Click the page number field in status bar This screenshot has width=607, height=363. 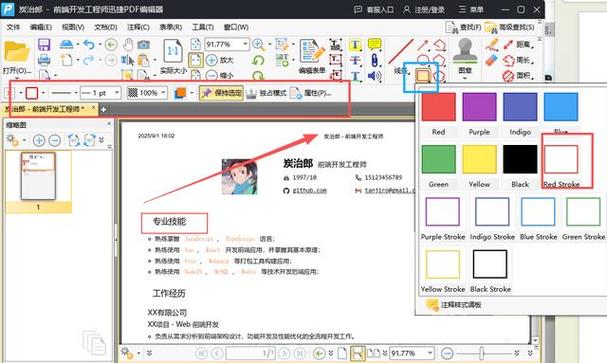[x=250, y=353]
